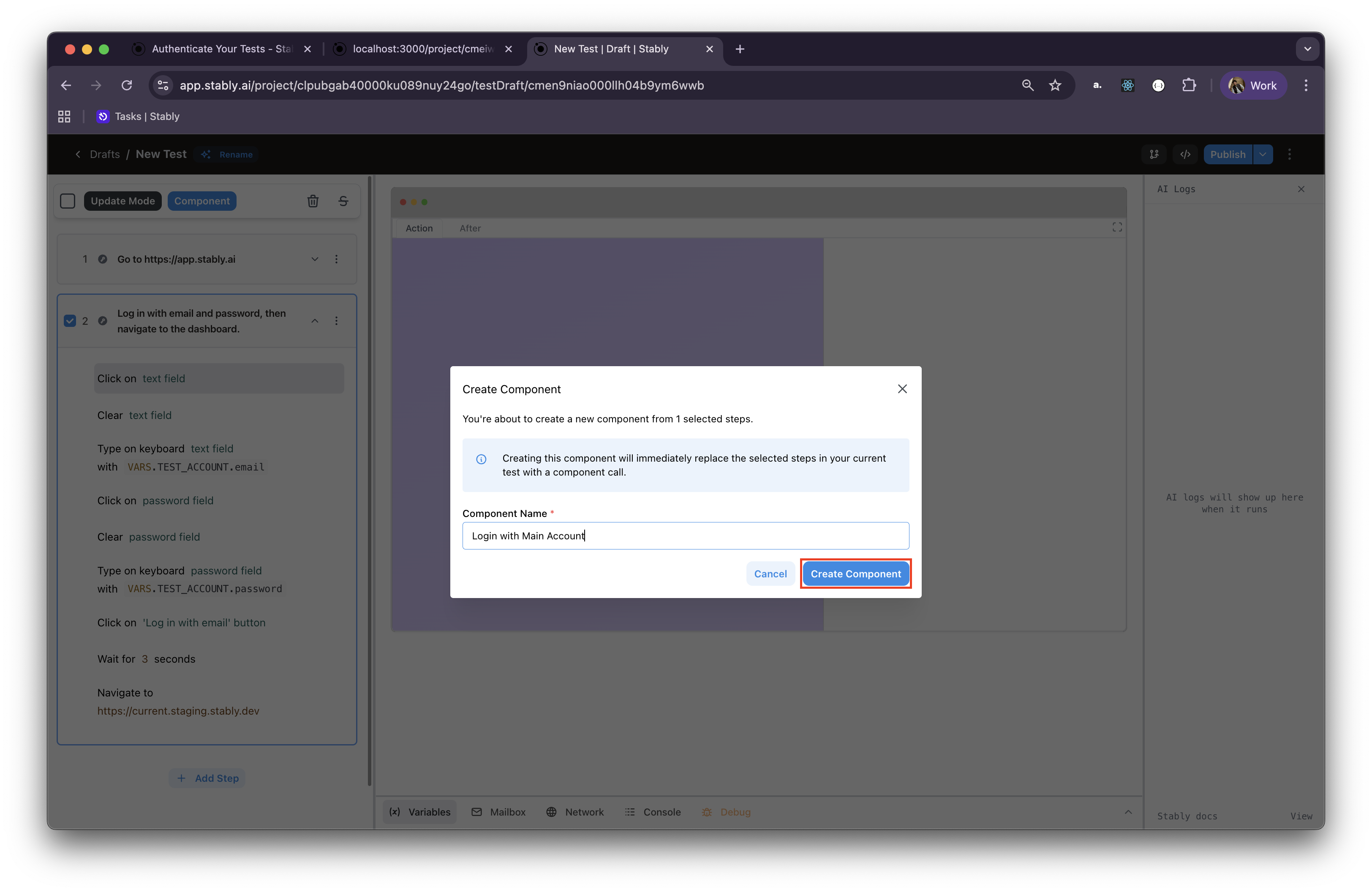Image resolution: width=1372 pixels, height=892 pixels.
Task: Click the strikethrough skip icon
Action: click(343, 201)
